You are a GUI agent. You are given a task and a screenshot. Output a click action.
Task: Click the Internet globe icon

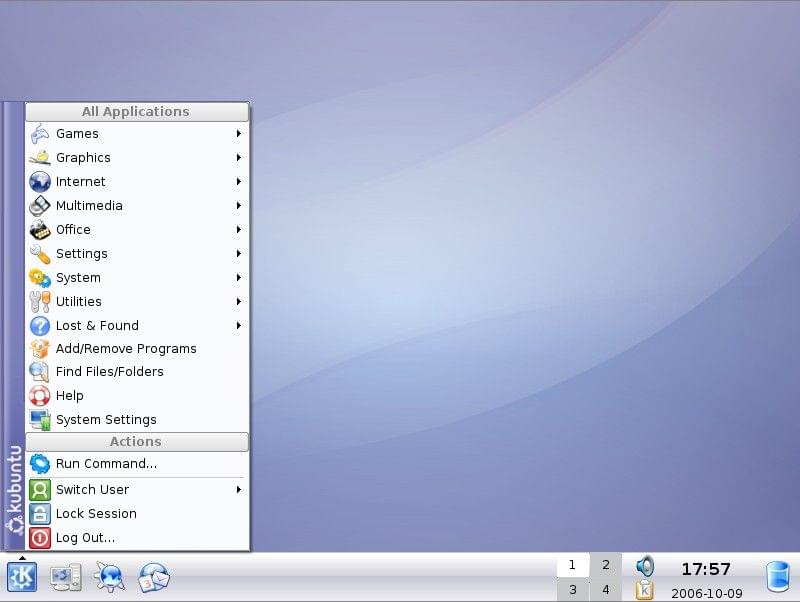tap(40, 182)
